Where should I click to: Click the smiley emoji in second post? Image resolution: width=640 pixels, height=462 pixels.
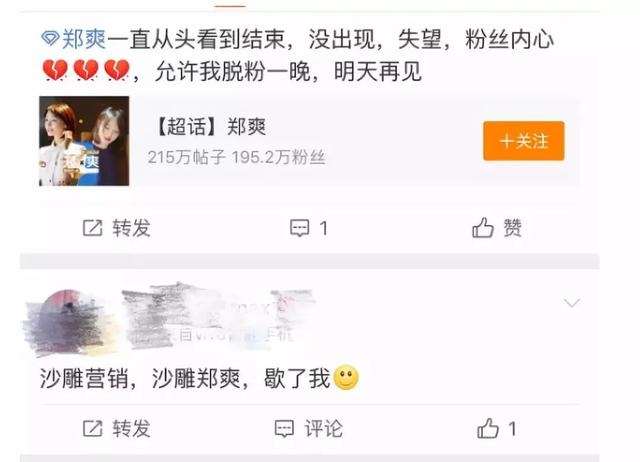point(346,378)
